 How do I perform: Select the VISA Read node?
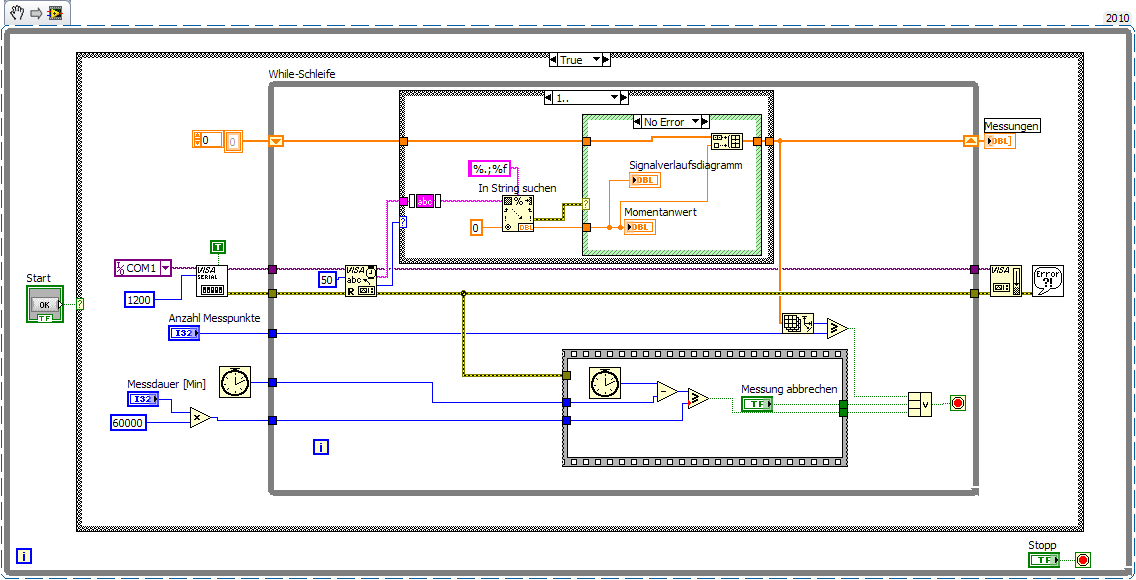360,280
